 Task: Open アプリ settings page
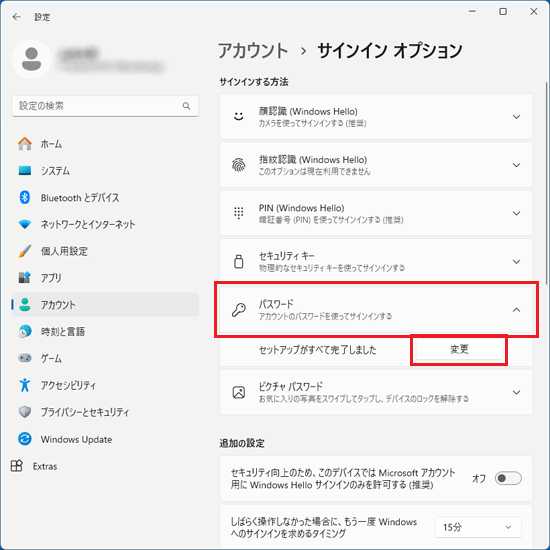(x=105, y=278)
